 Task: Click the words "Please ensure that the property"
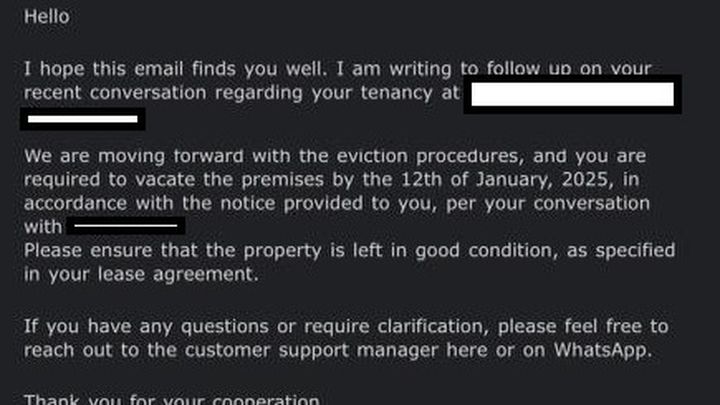click(172, 251)
